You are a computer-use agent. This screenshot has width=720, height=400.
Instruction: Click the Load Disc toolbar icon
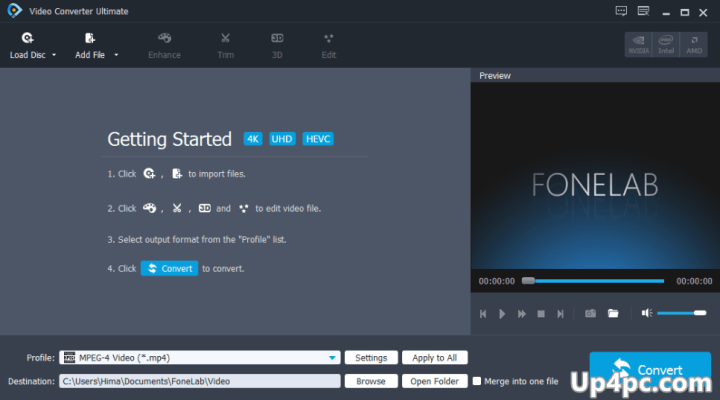pos(27,38)
